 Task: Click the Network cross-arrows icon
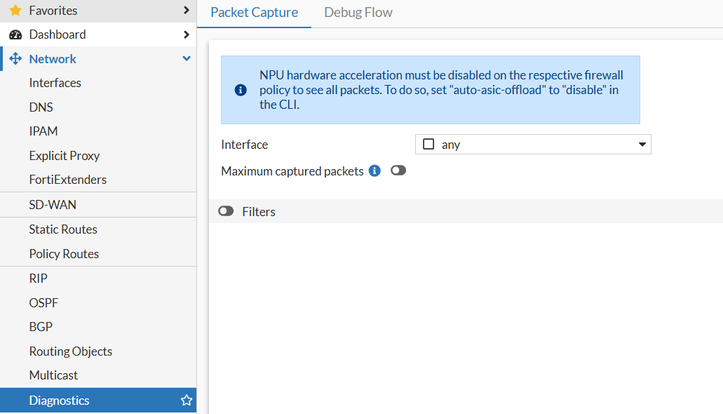pyautogui.click(x=15, y=59)
